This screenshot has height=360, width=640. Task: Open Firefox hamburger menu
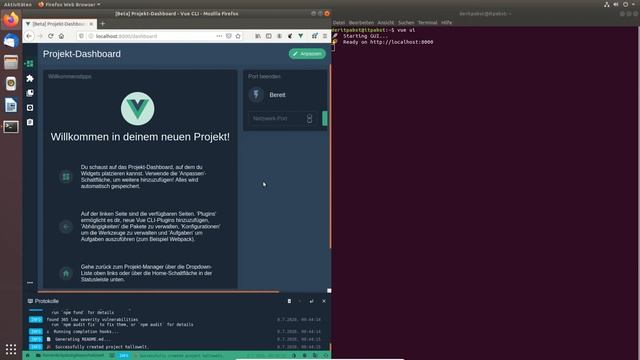325,36
